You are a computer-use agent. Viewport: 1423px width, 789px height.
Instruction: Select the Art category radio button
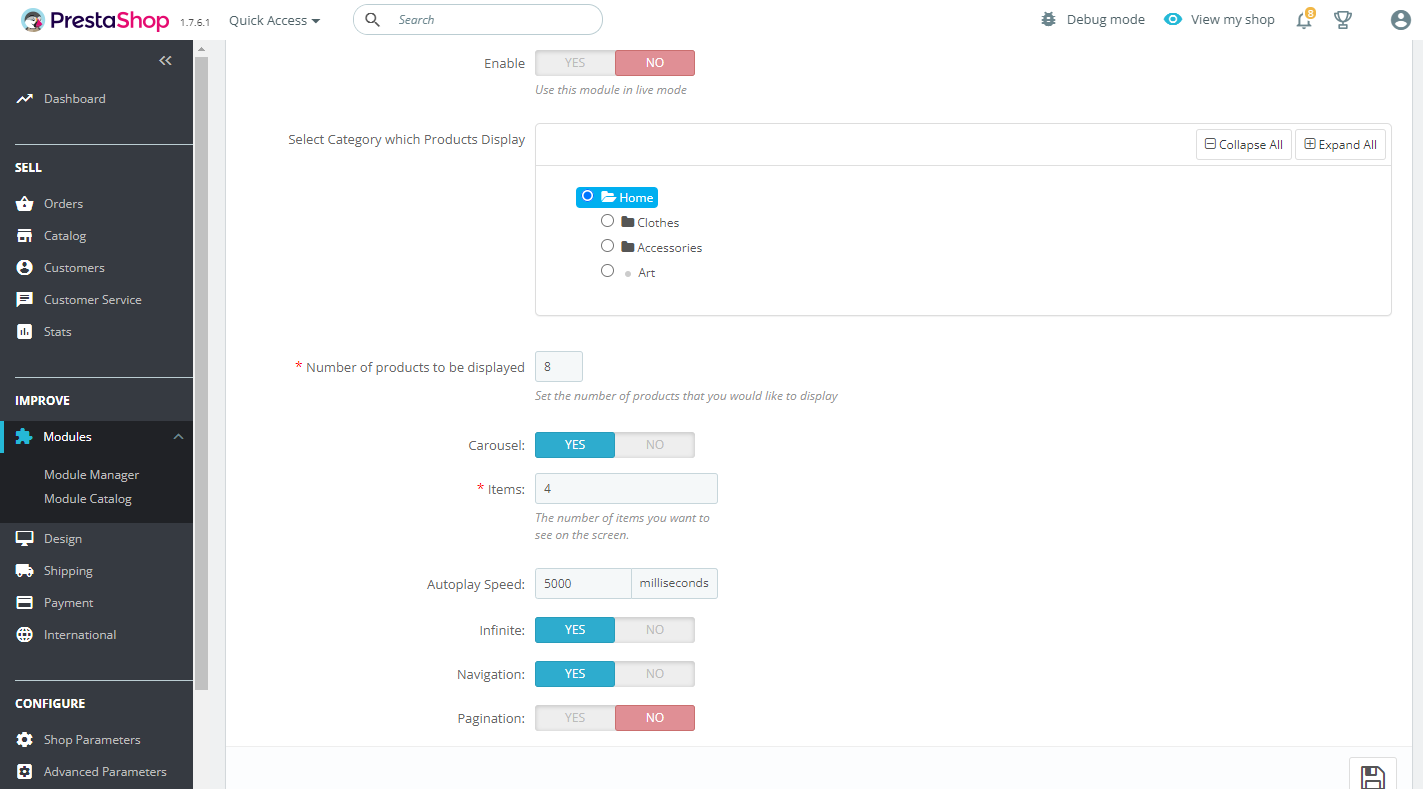[607, 271]
